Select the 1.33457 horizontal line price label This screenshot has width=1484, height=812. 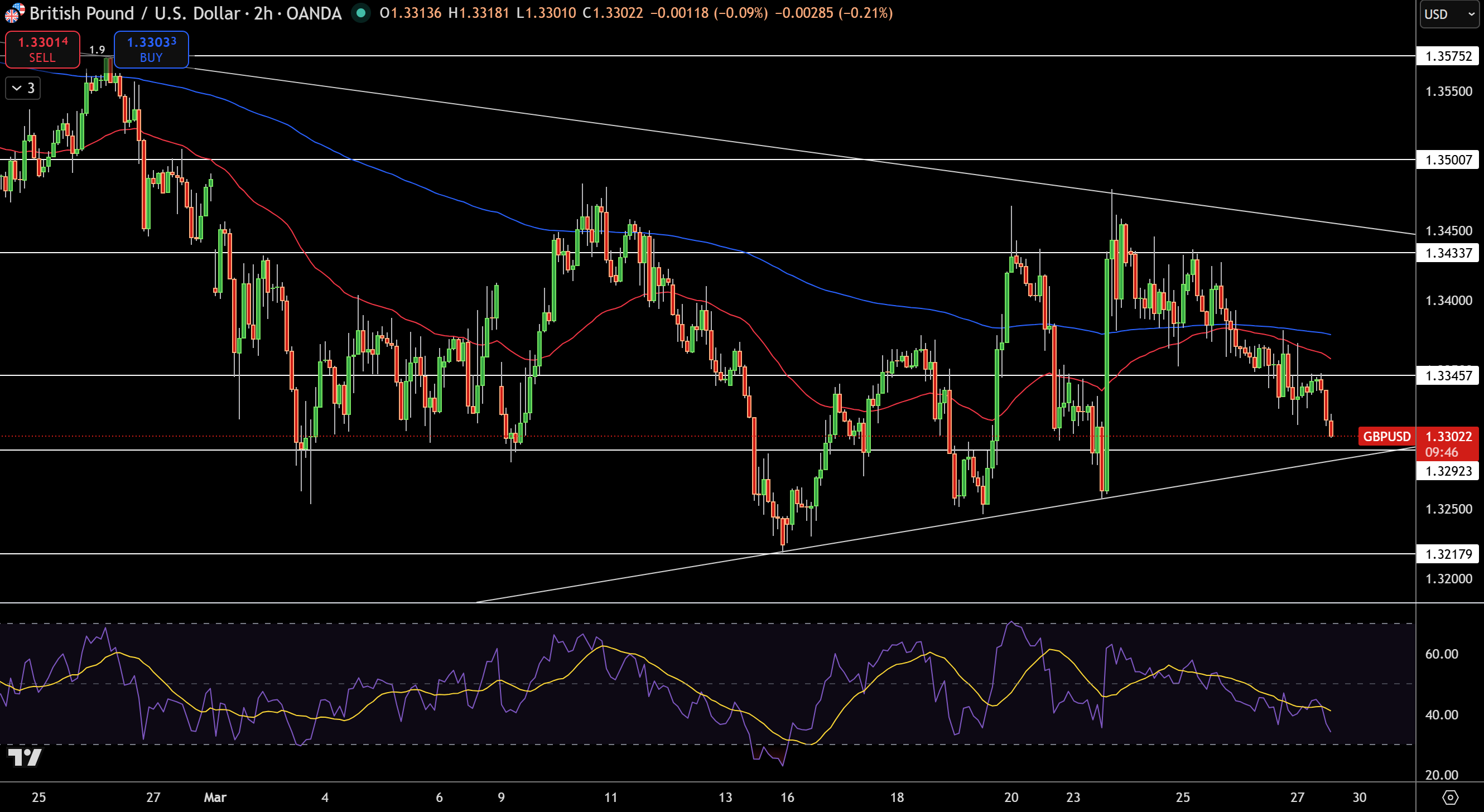(1448, 375)
